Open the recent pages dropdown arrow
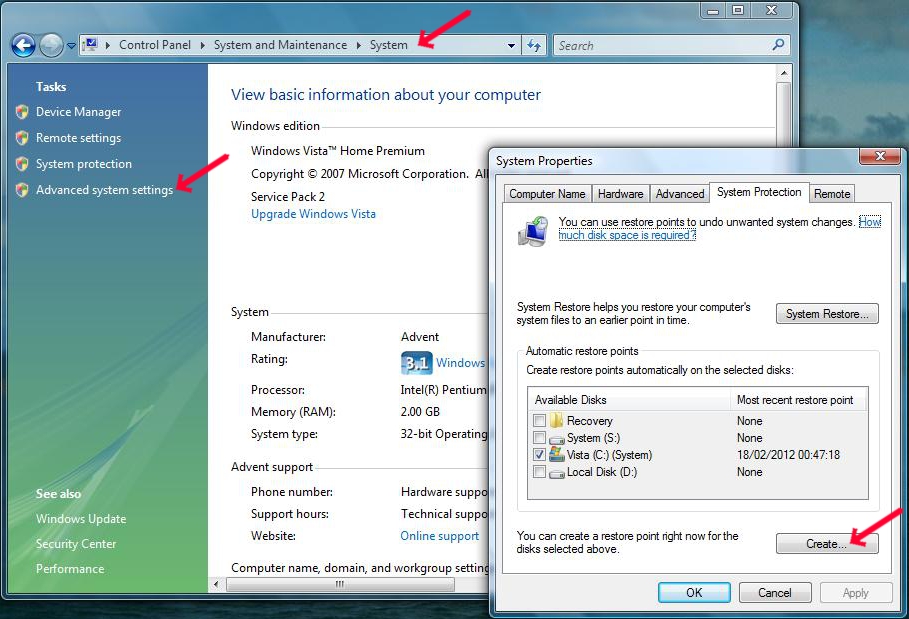This screenshot has width=909, height=619. click(x=71, y=45)
